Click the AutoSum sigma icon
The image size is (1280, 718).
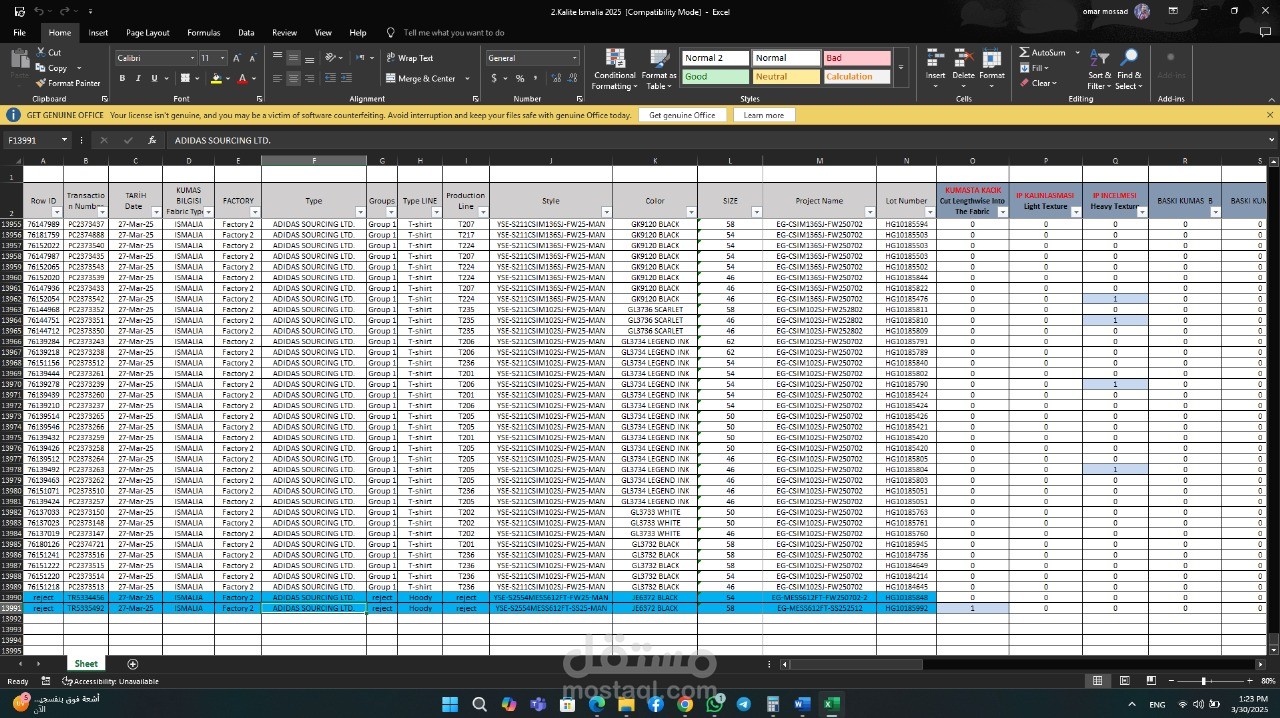(1025, 52)
